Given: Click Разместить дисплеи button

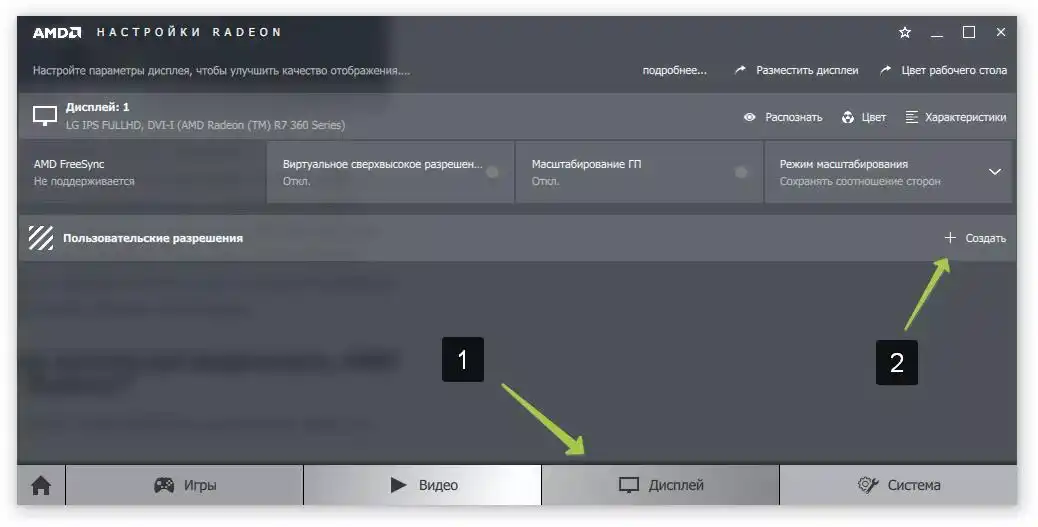Looking at the screenshot, I should (x=797, y=71).
